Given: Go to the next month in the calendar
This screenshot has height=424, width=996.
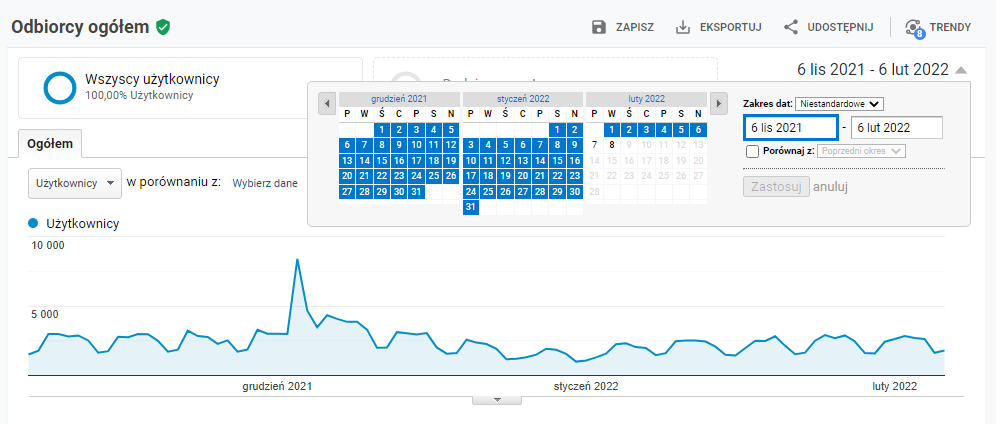Looking at the screenshot, I should (718, 103).
